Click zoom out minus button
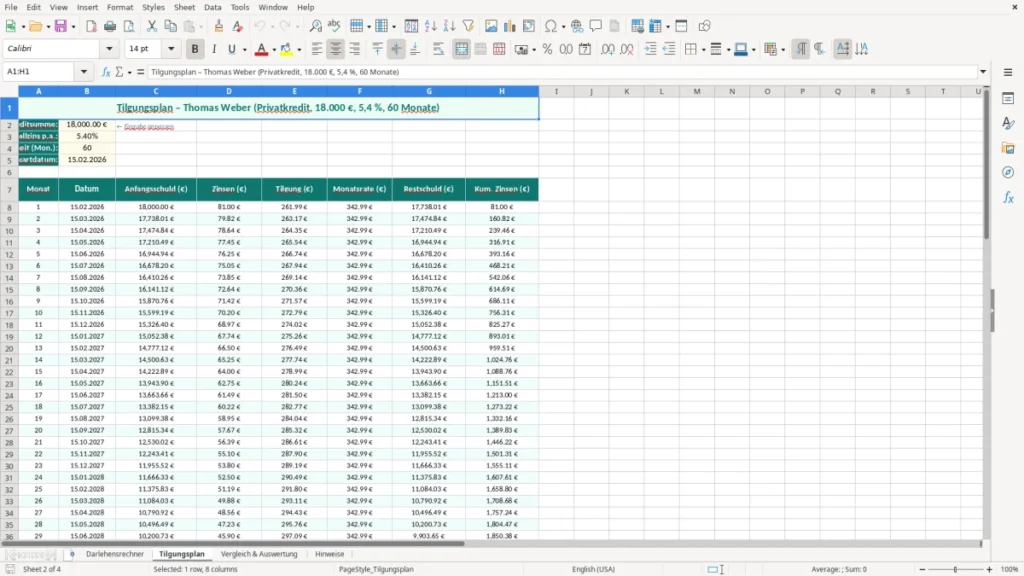The width and height of the screenshot is (1024, 576). click(x=922, y=569)
